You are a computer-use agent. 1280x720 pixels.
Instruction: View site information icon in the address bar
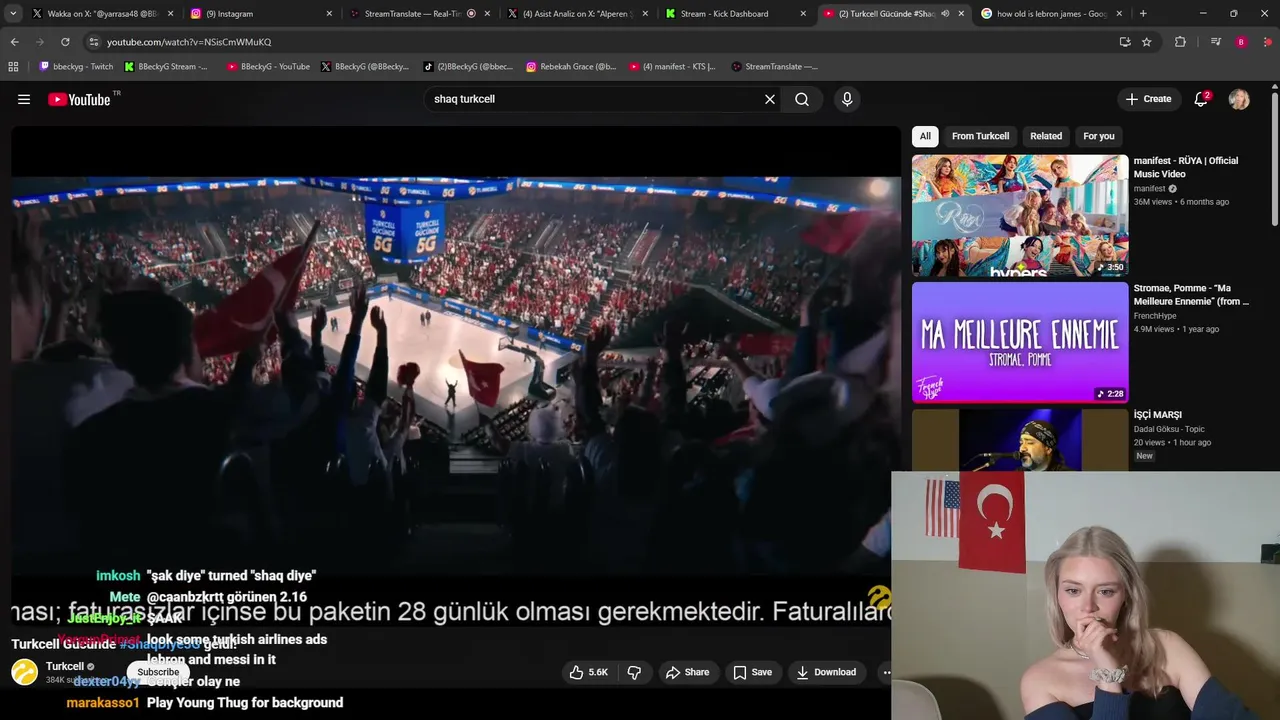click(94, 42)
